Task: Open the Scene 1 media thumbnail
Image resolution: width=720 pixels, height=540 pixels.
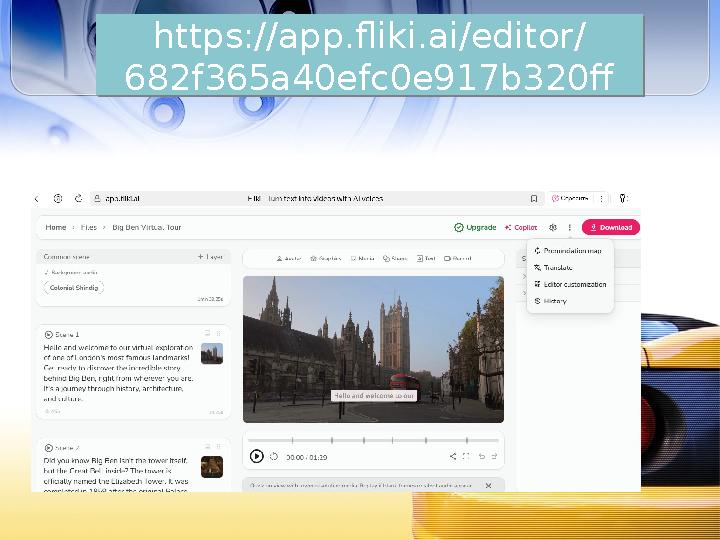Action: pos(212,354)
